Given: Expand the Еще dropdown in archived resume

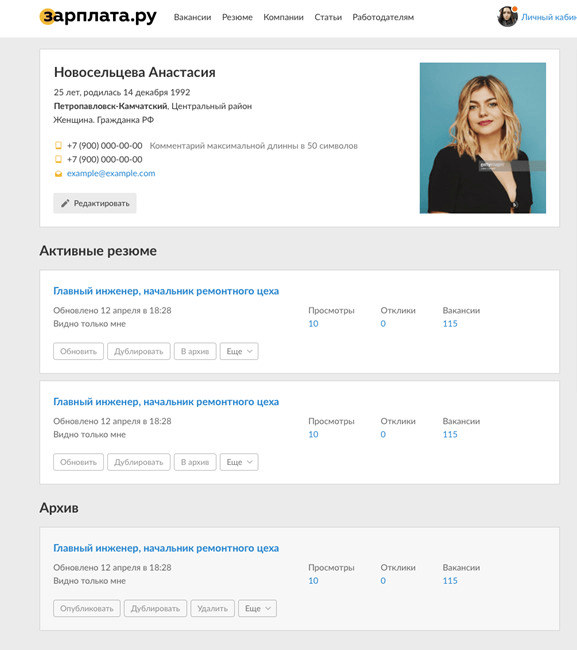Looking at the screenshot, I should click(257, 608).
